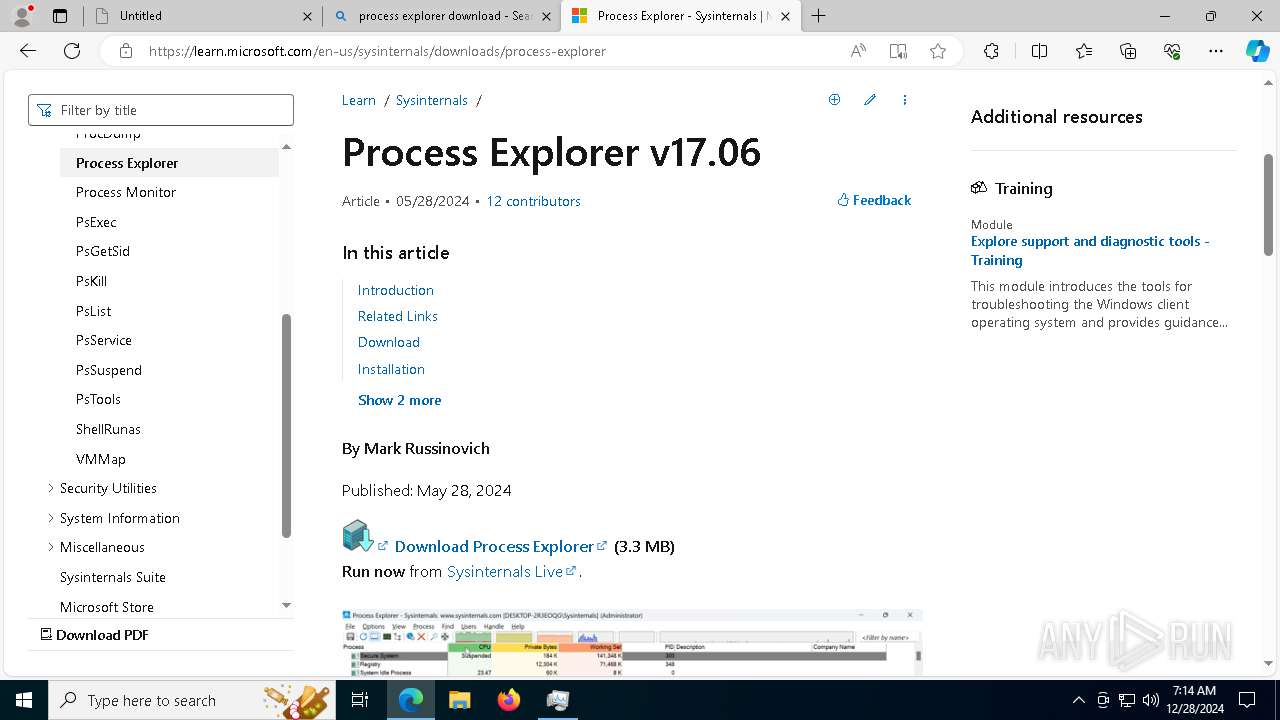Expand the Security Utilities tree node

(51, 488)
